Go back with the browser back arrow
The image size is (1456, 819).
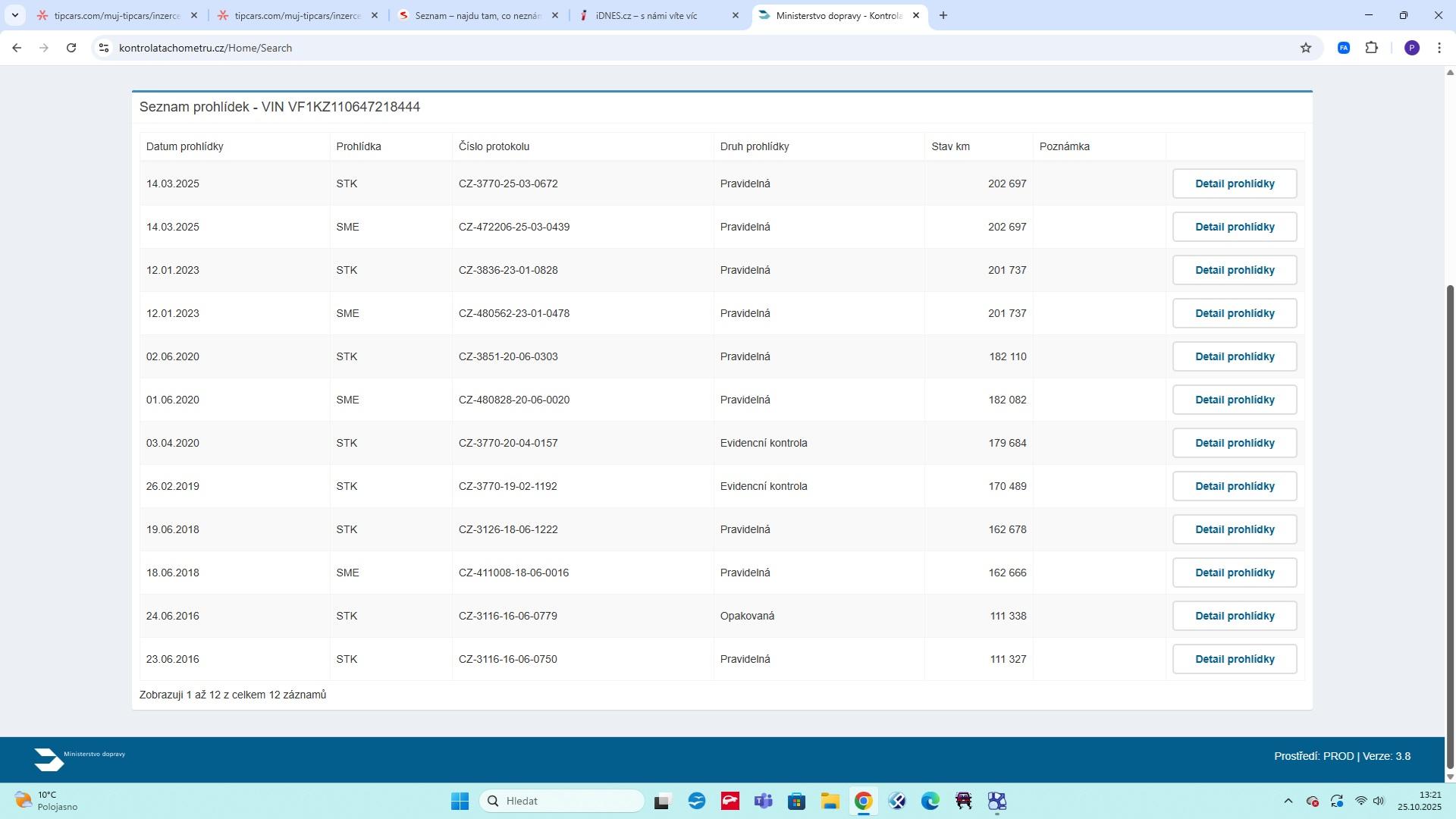[17, 48]
